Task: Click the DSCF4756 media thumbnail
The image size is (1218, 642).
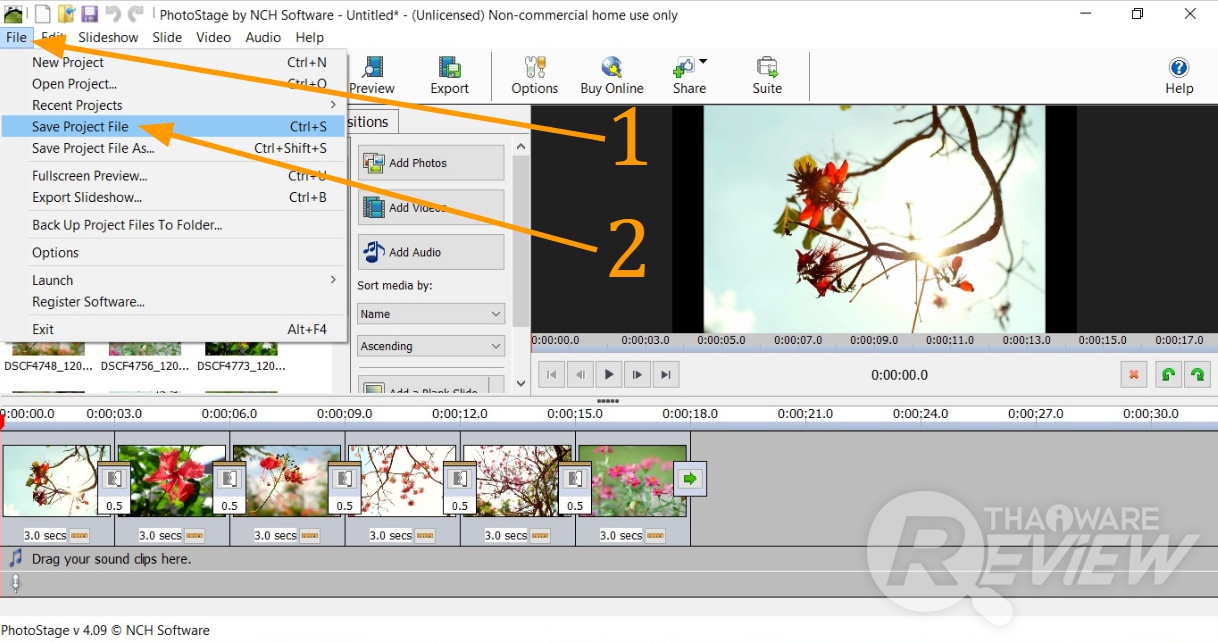Action: (145, 349)
